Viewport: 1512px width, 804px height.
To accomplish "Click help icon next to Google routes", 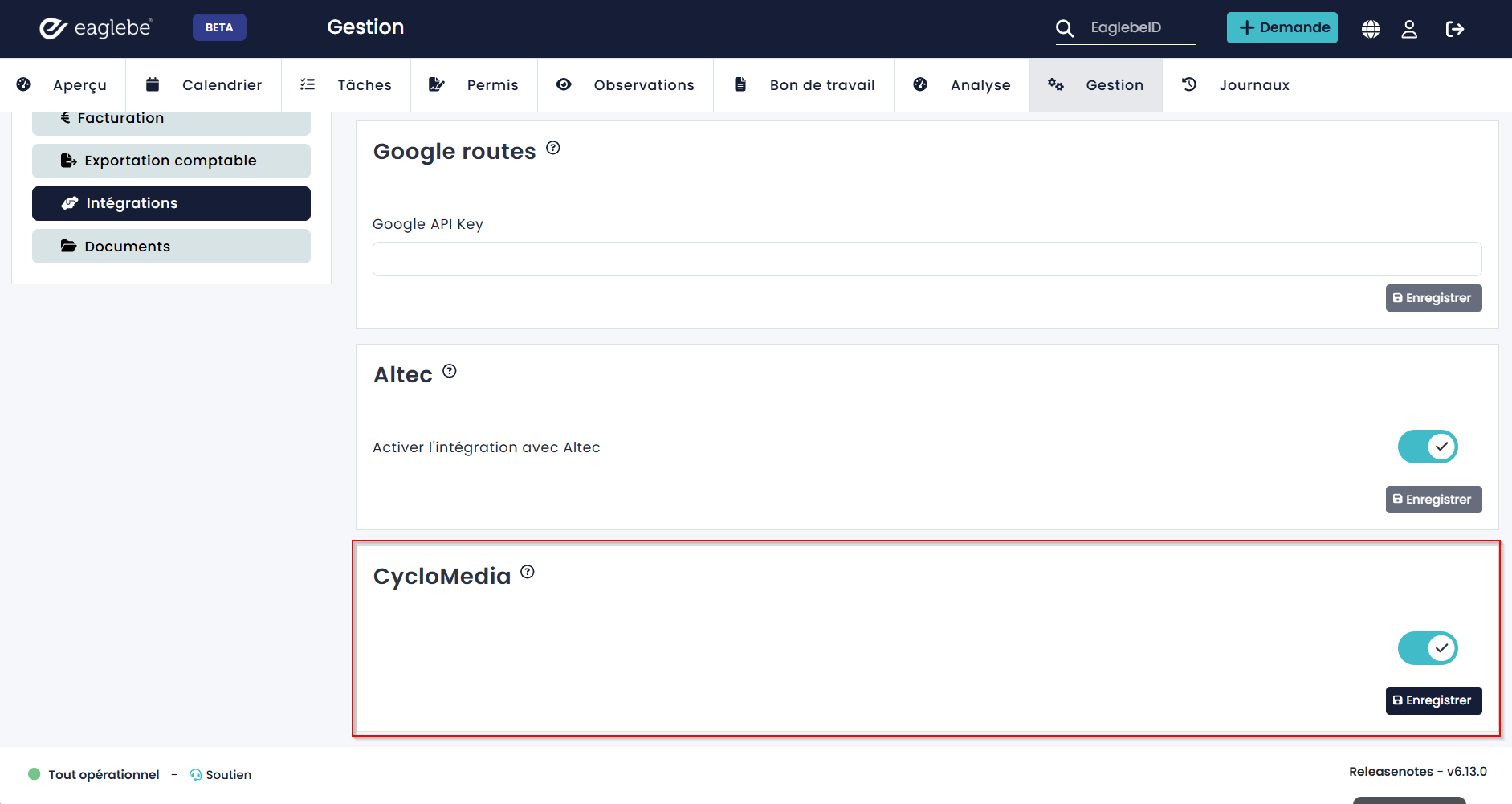I will pos(553,148).
